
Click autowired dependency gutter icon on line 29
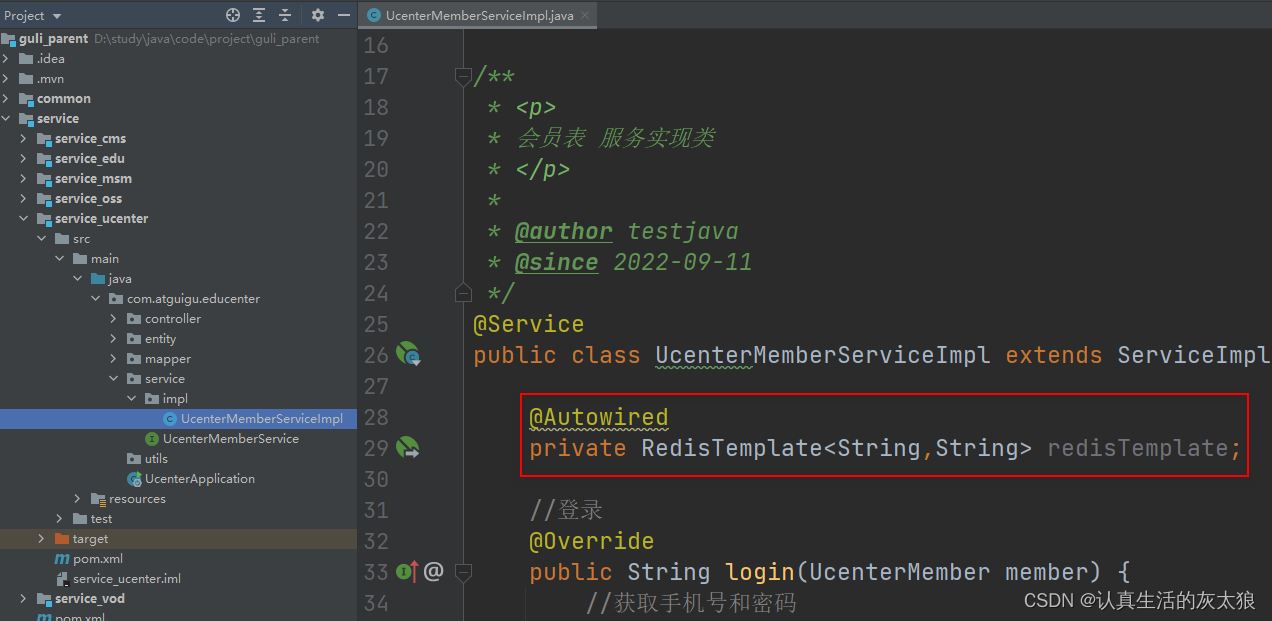(407, 447)
